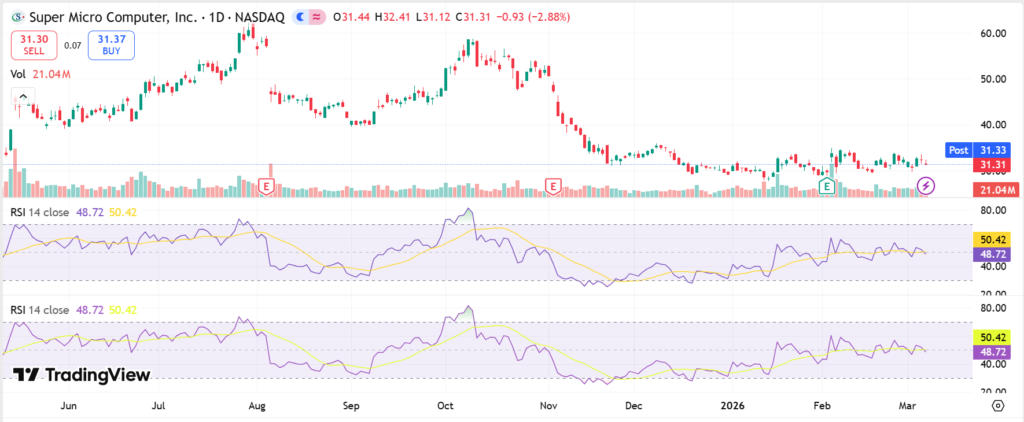This screenshot has height=422, width=1024.
Task: Click the purple 48.72 label in lower RSI pane
Action: click(992, 351)
